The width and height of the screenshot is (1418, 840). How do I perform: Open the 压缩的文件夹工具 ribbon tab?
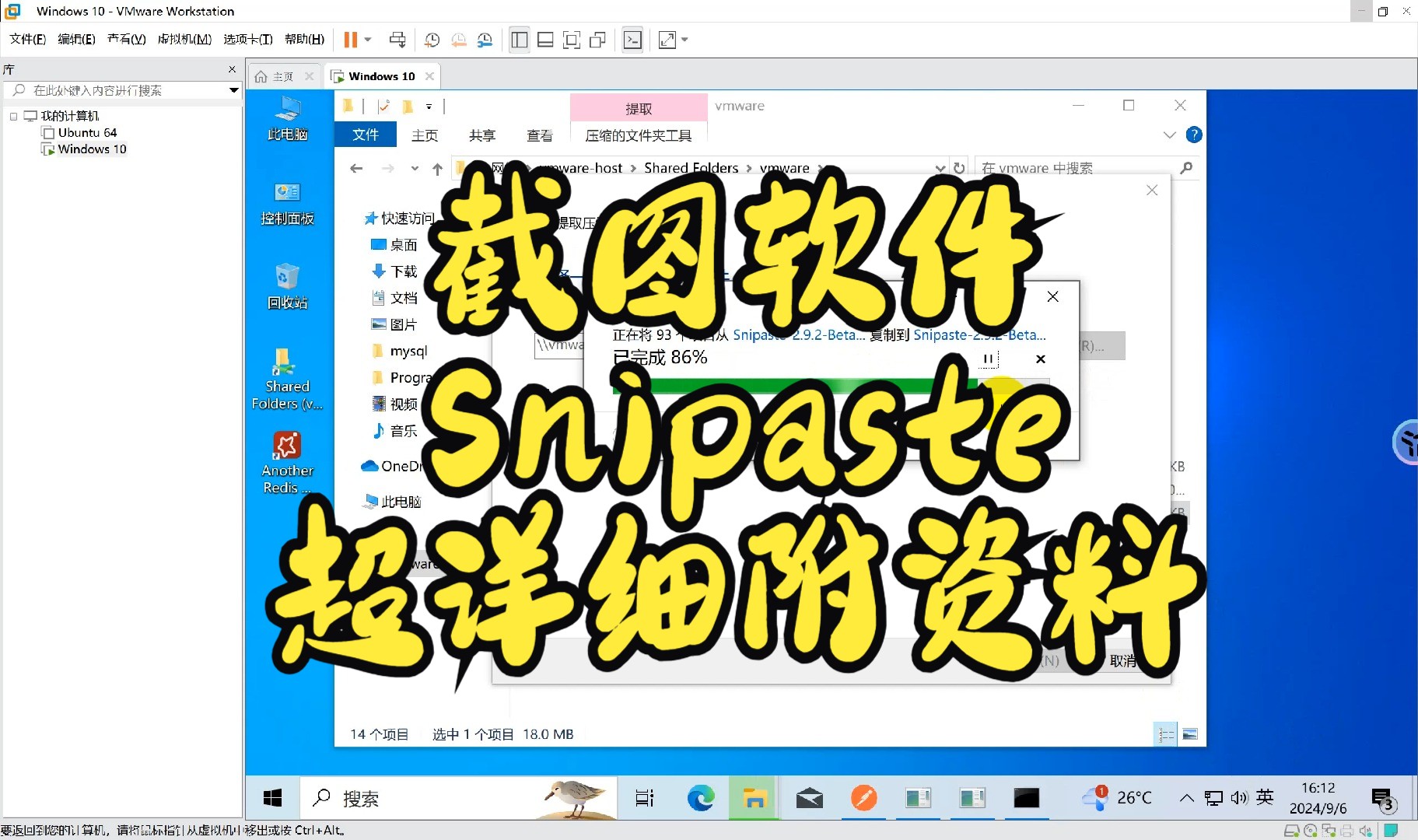coord(639,135)
